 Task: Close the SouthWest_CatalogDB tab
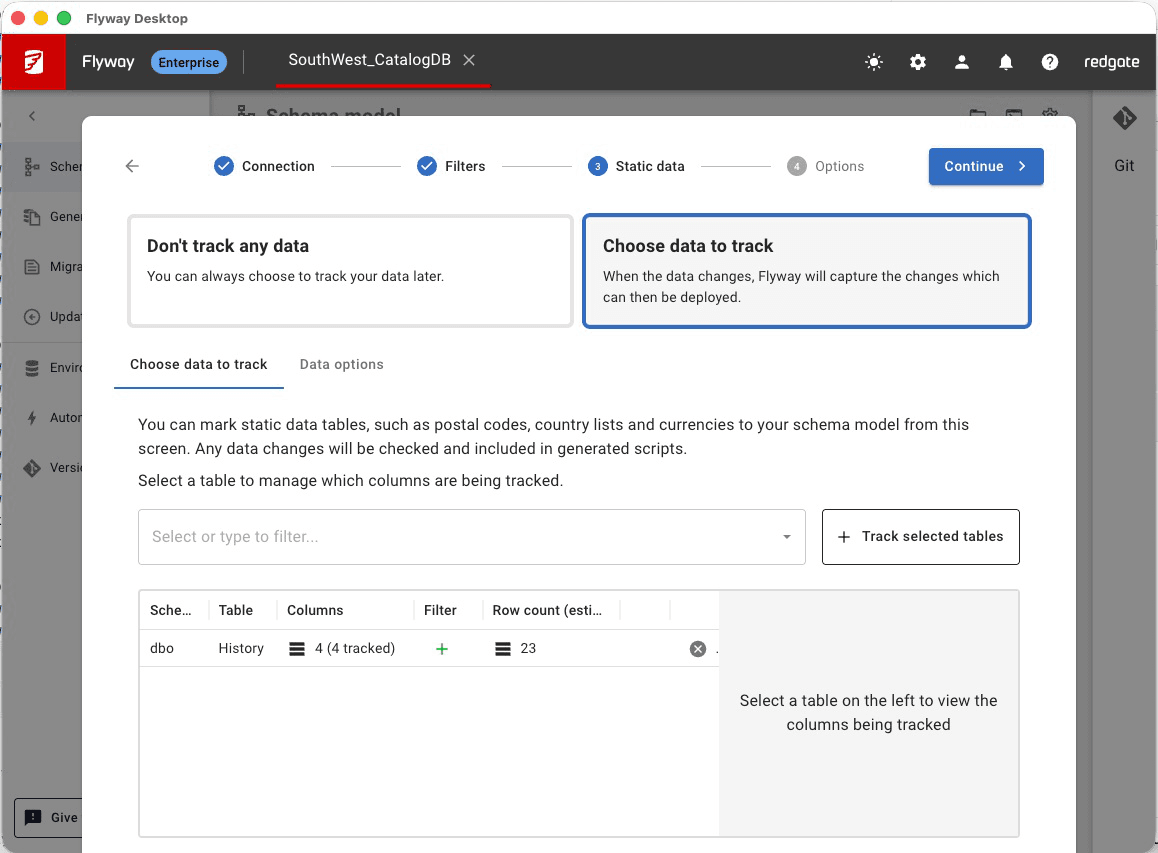pos(469,60)
